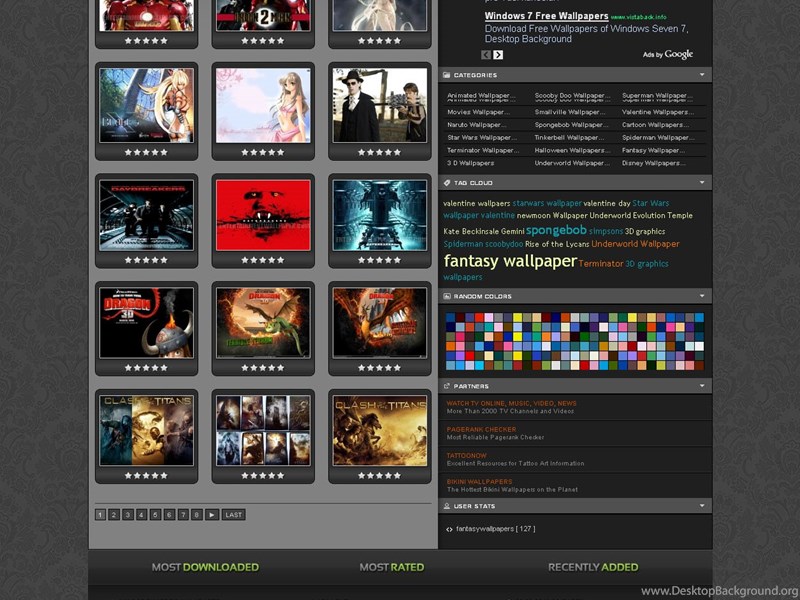Rate the red Daybreakers wallpaper stars

(263, 260)
